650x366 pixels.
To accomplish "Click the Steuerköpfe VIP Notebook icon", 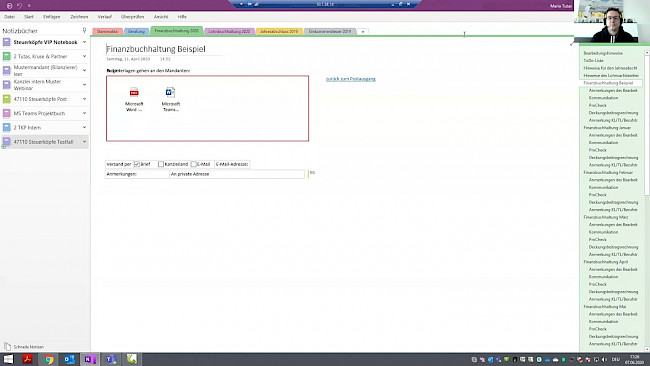I will coord(7,42).
